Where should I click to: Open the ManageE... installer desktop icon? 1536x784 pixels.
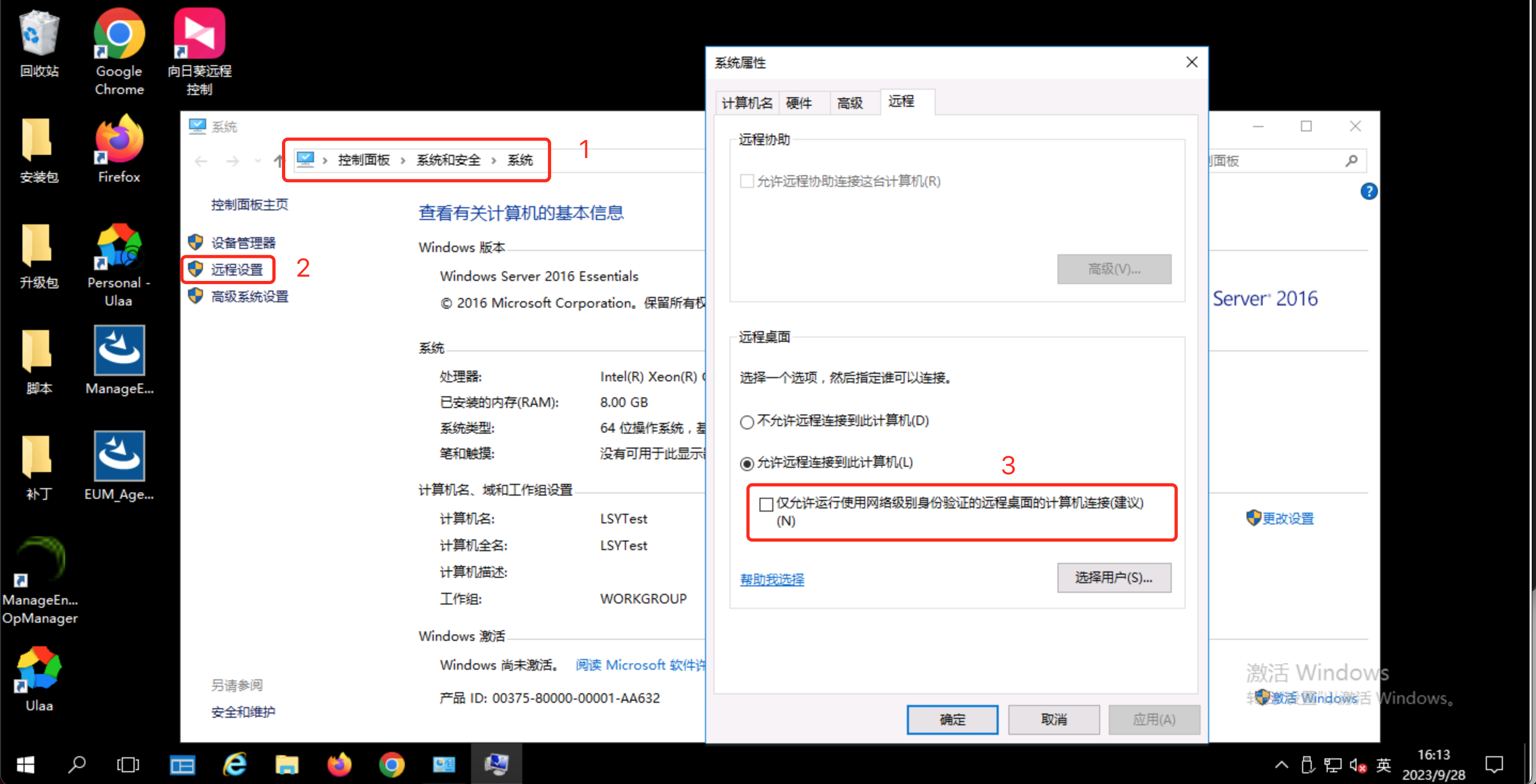coord(119,360)
